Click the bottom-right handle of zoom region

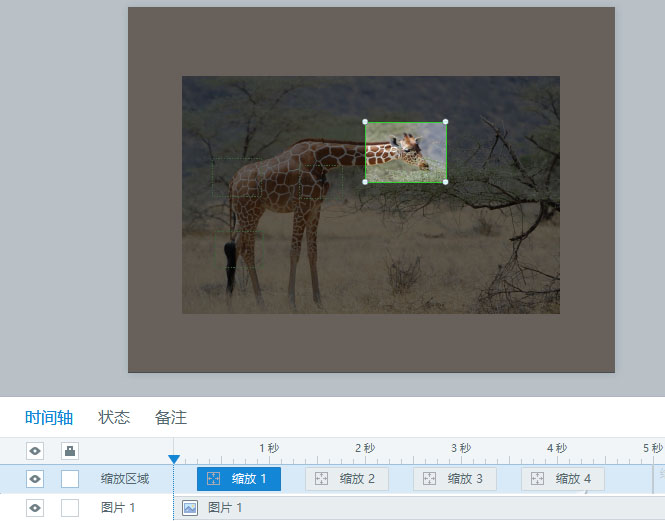445,182
